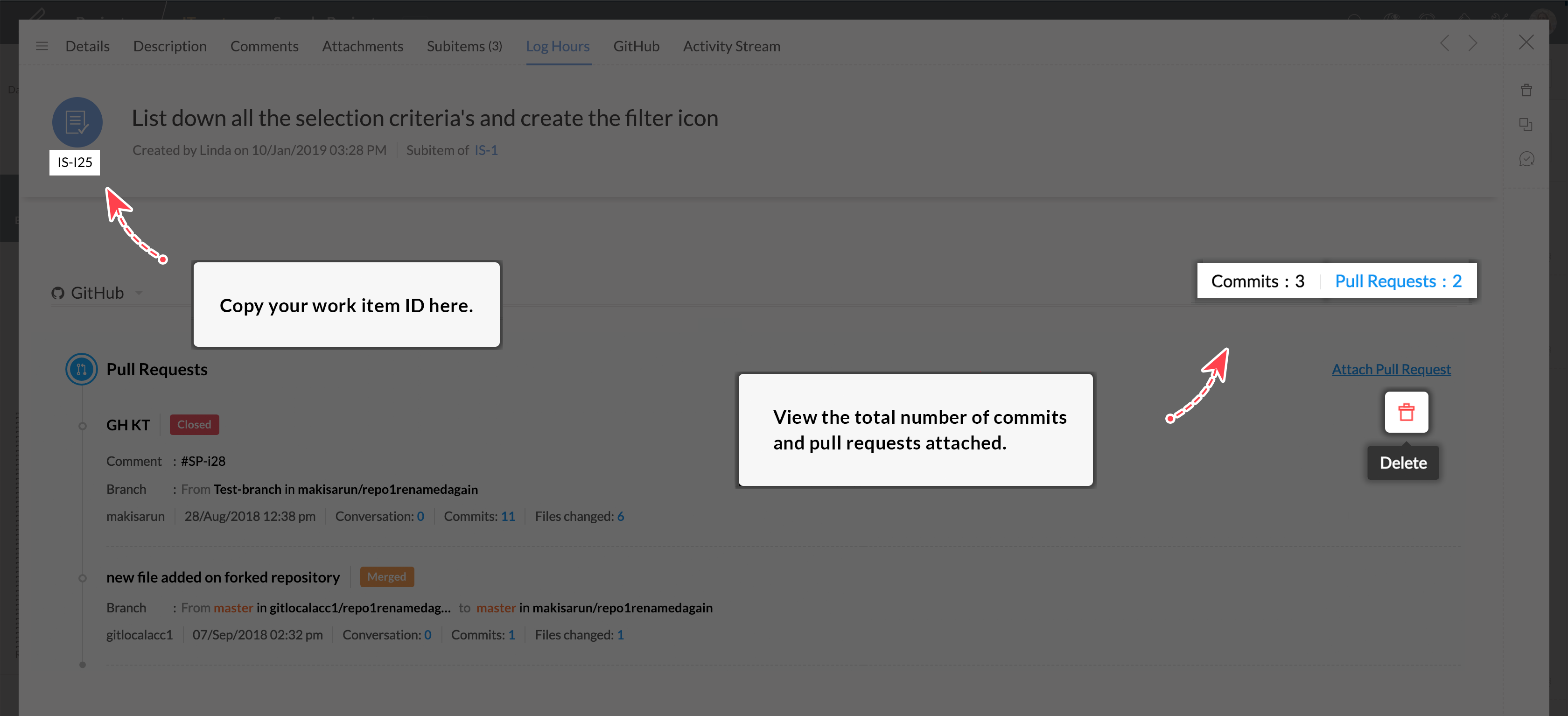Click Commits: 11 count link
Viewport: 1568px width, 716px height.
508,516
